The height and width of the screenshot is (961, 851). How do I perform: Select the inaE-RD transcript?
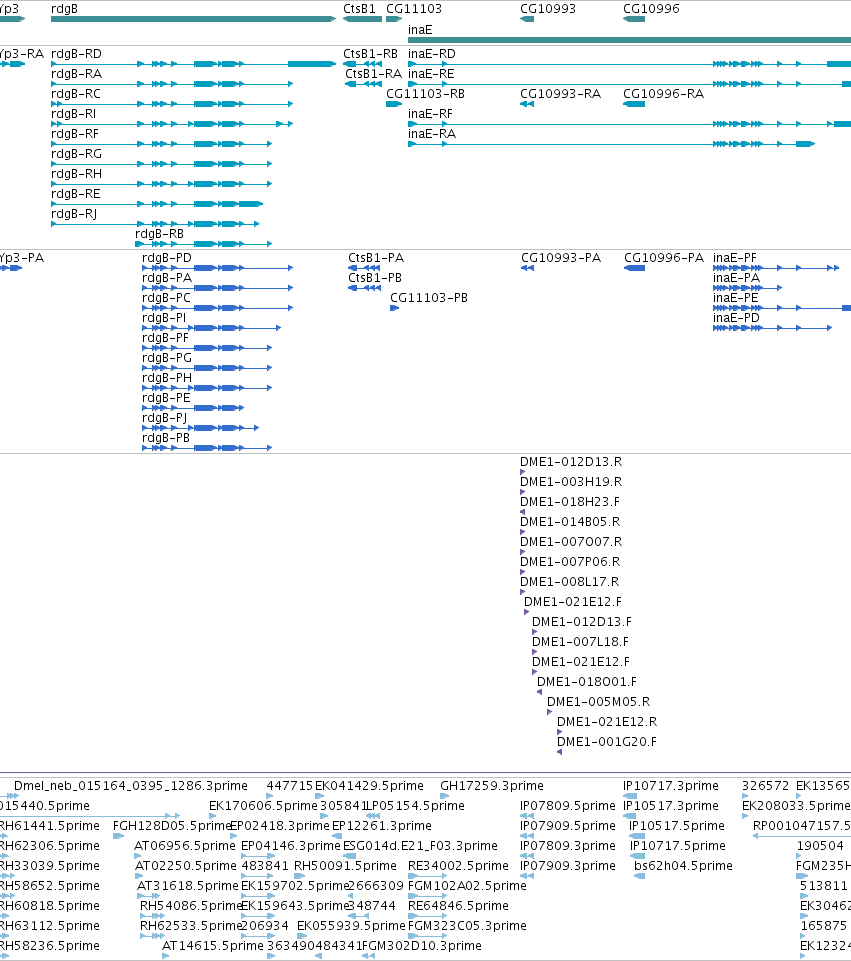629,64
